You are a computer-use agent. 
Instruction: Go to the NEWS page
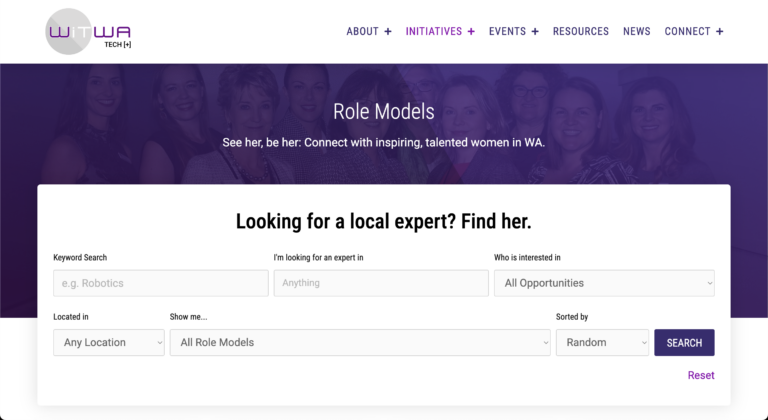[637, 31]
